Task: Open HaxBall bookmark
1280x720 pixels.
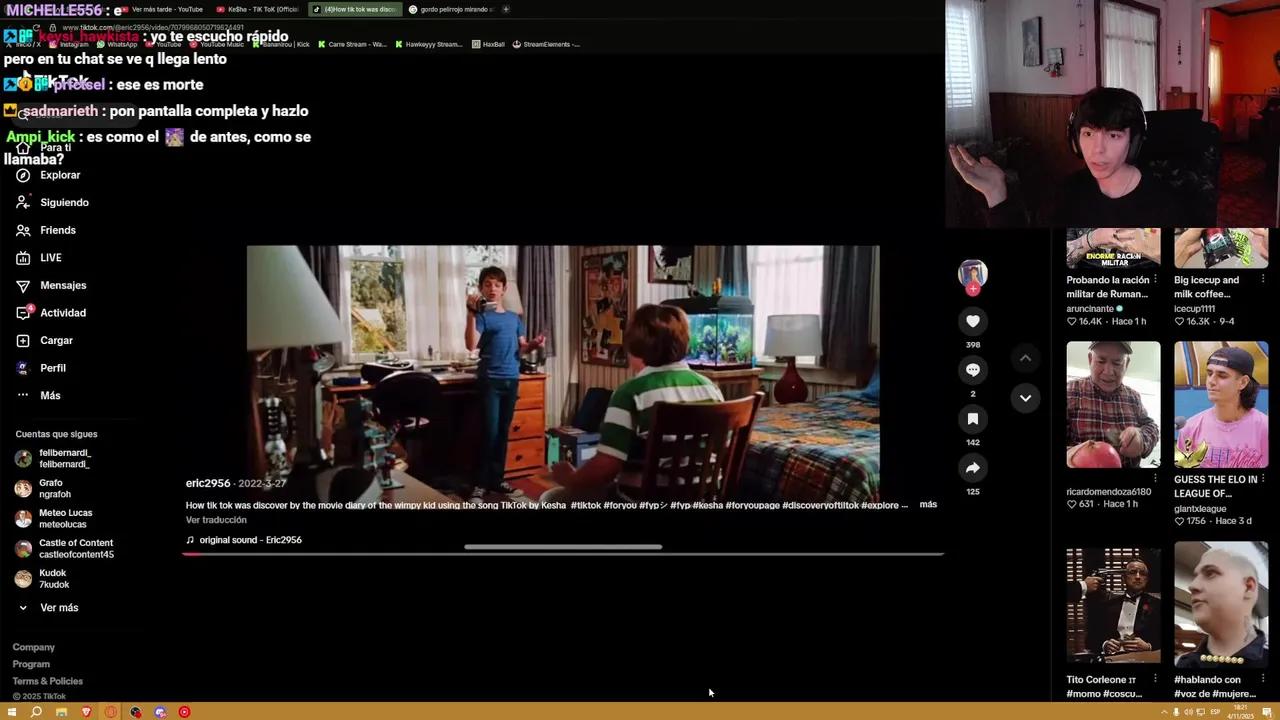Action: 489,44
